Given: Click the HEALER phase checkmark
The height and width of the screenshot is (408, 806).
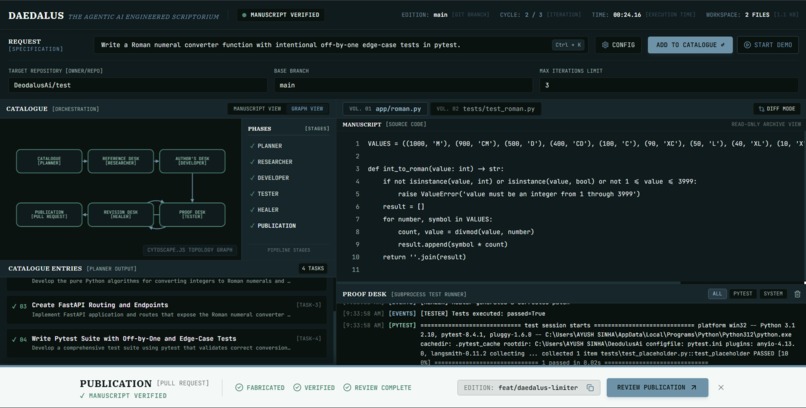Looking at the screenshot, I should pyautogui.click(x=252, y=210).
